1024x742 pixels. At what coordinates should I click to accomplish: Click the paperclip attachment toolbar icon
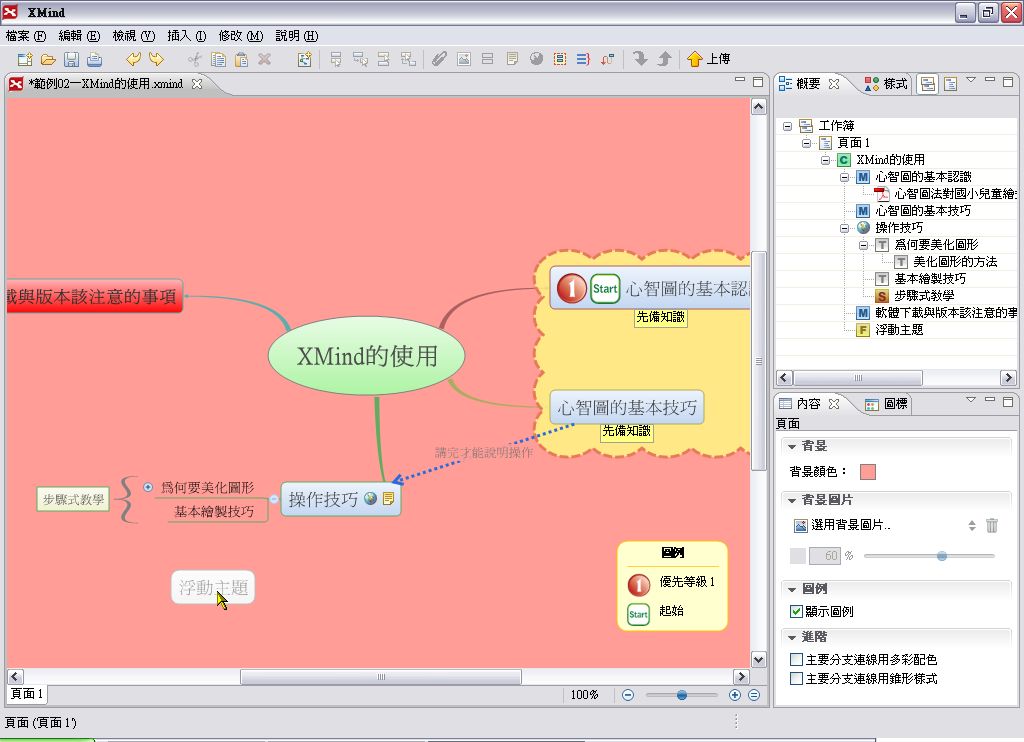tap(439, 60)
